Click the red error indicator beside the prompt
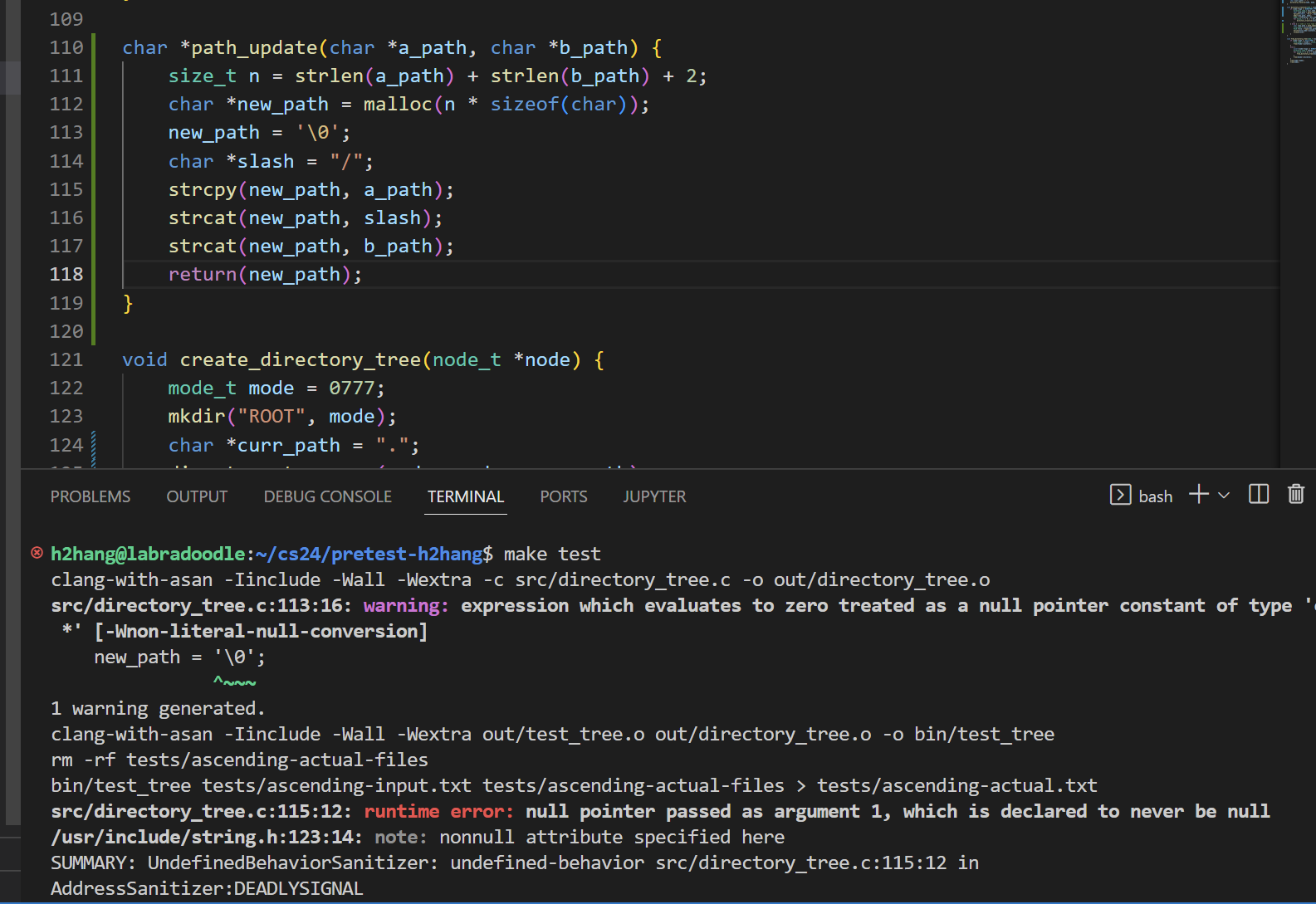Screen dimensions: 1316x904 (37, 553)
